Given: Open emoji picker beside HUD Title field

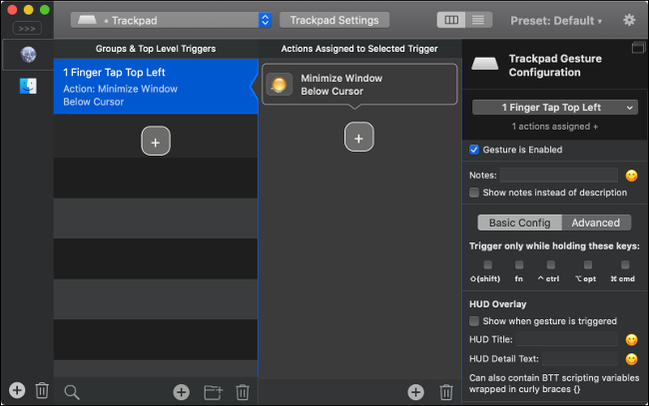Looking at the screenshot, I should click(x=631, y=340).
